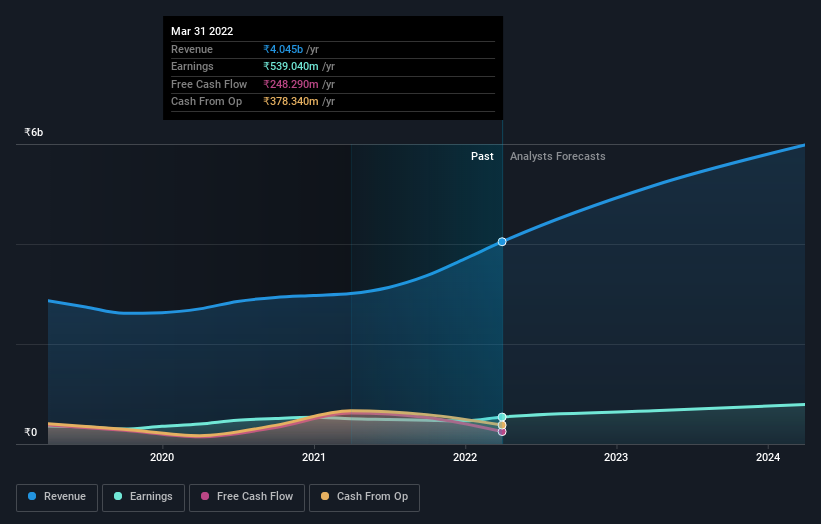Select the 2020 axis label

(162, 458)
